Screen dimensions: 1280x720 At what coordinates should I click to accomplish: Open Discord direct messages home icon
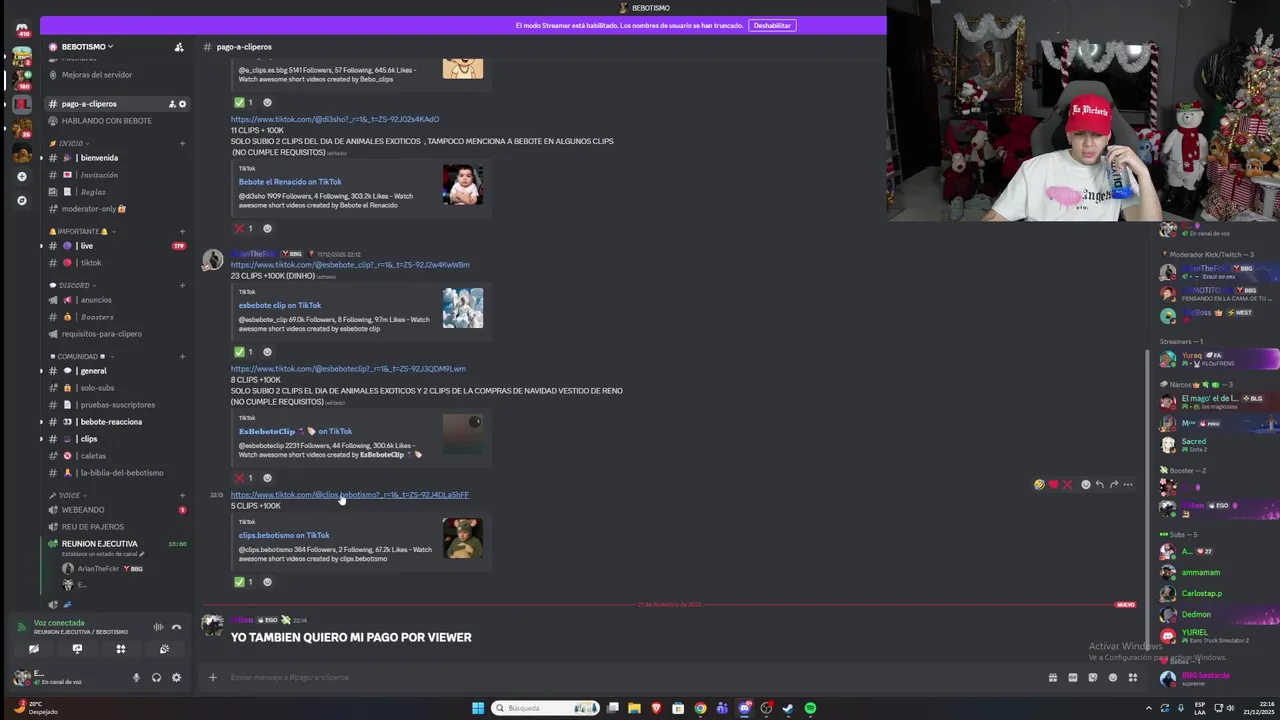click(x=22, y=29)
